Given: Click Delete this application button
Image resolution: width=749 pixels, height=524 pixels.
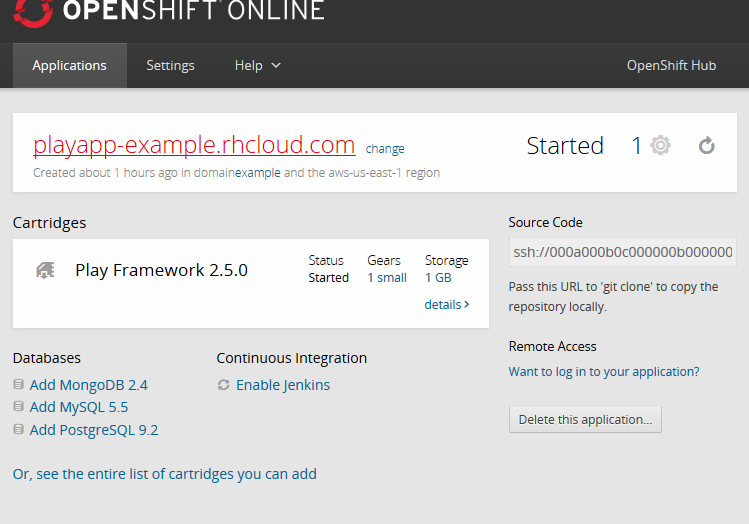Looking at the screenshot, I should coord(585,419).
